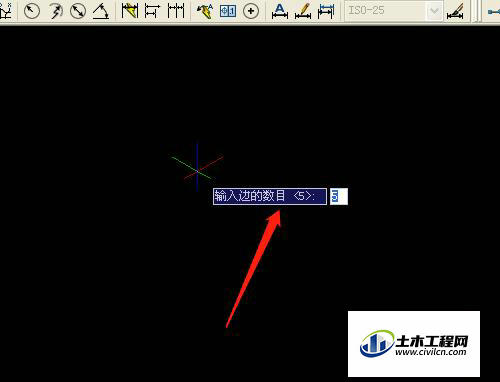The height and width of the screenshot is (382, 500).
Task: Select the Angular dimension tool
Action: (101, 11)
